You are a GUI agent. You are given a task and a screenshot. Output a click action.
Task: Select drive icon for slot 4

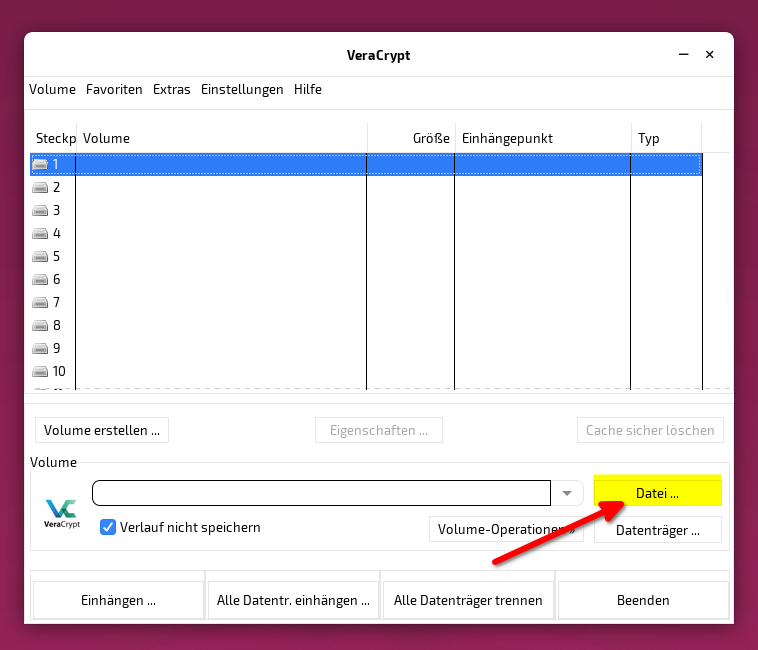point(40,234)
